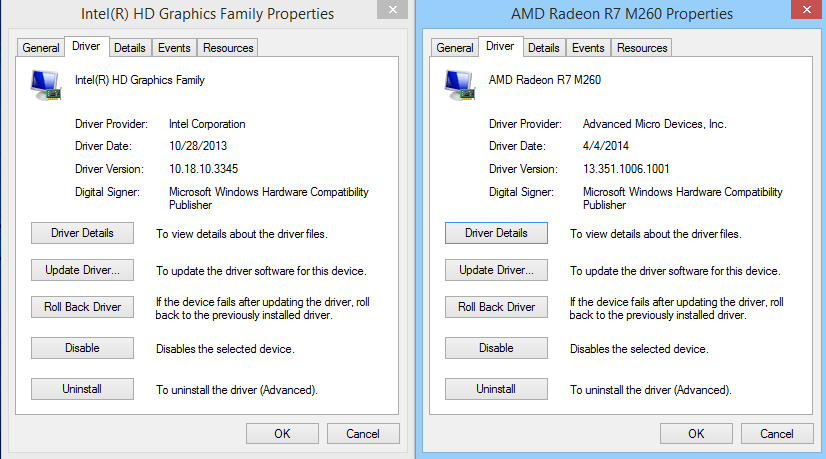
Task: Uninstall the Intel HD Graphics driver
Action: [x=82, y=389]
